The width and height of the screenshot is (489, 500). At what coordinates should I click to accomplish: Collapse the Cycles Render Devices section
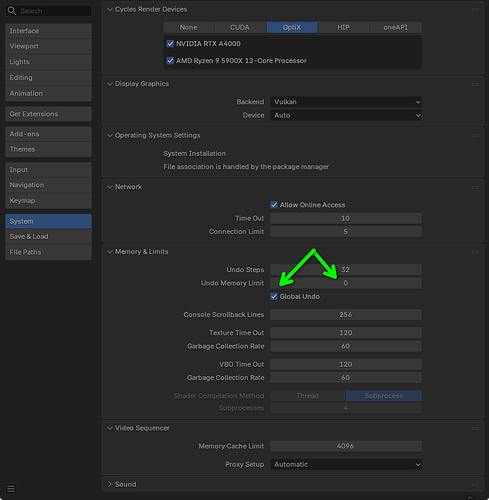point(110,9)
